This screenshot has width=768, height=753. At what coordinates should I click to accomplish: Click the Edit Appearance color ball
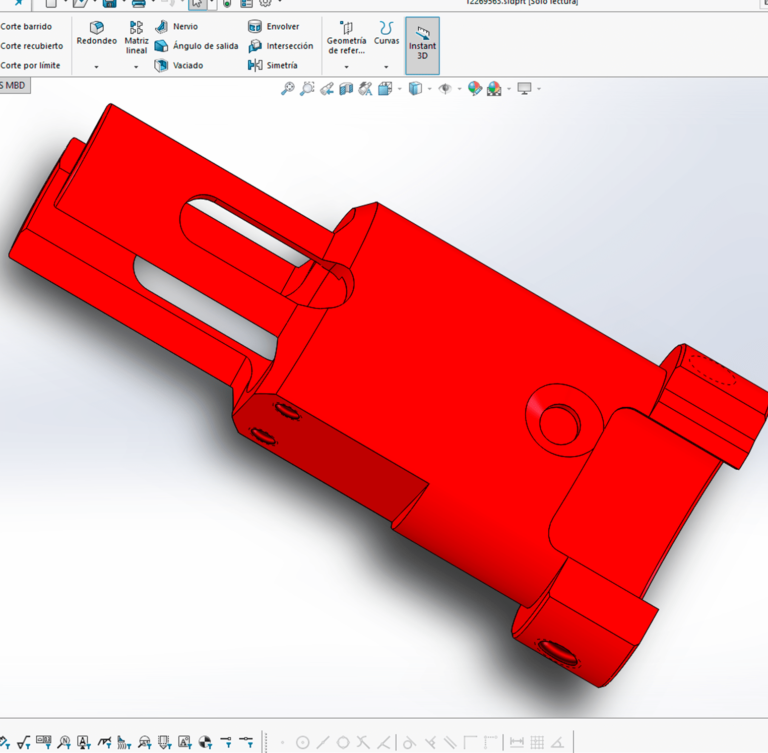tap(474, 89)
